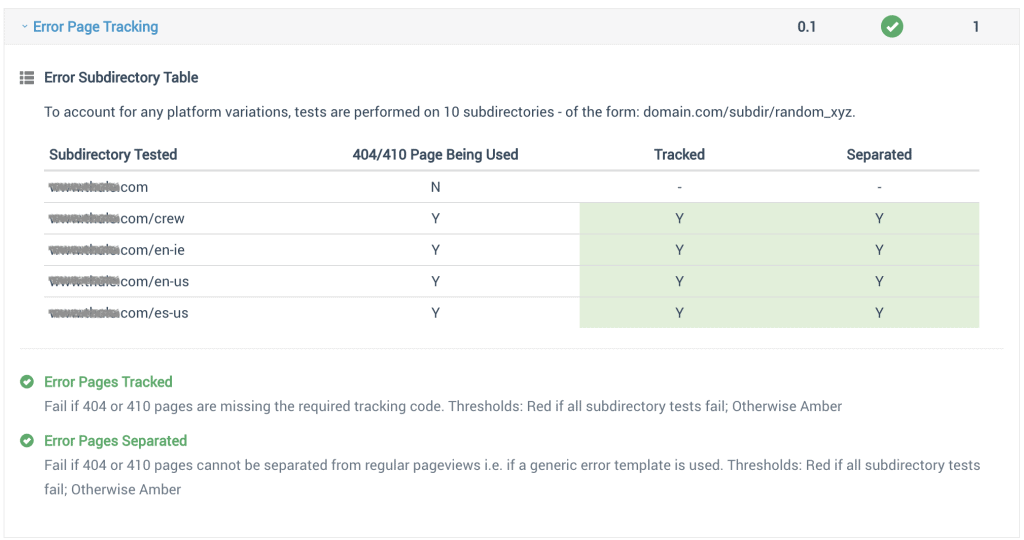
Task: Click the Subdirectory Tested column header
Action: (113, 155)
